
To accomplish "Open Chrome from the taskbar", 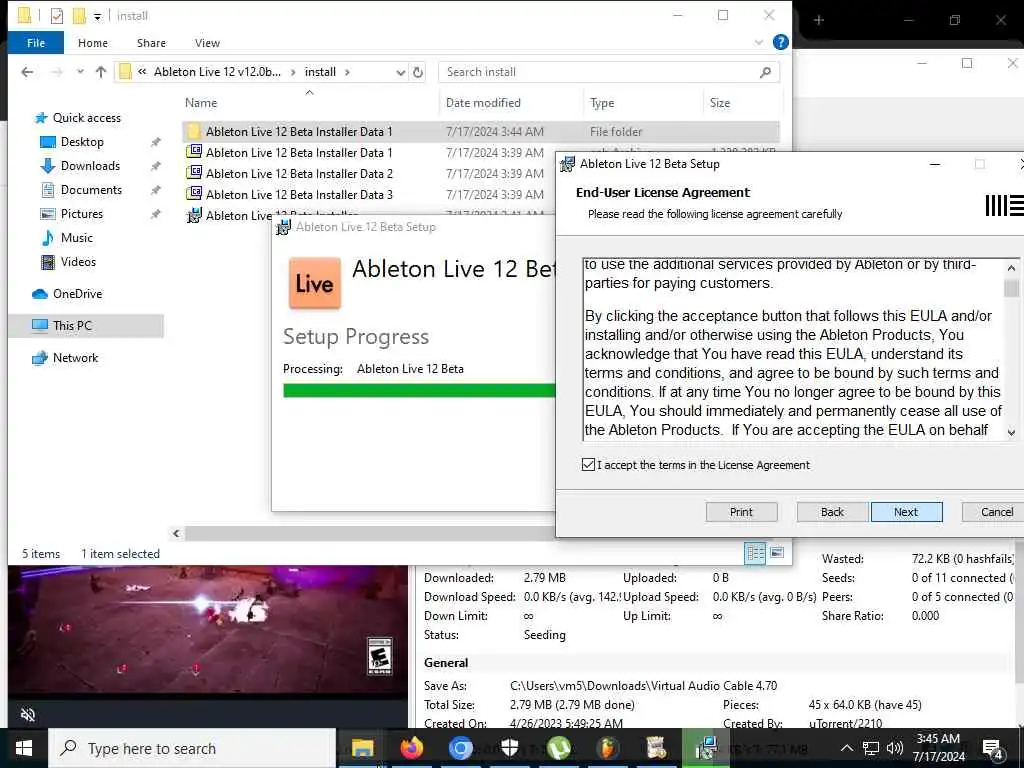I will tap(460, 748).
